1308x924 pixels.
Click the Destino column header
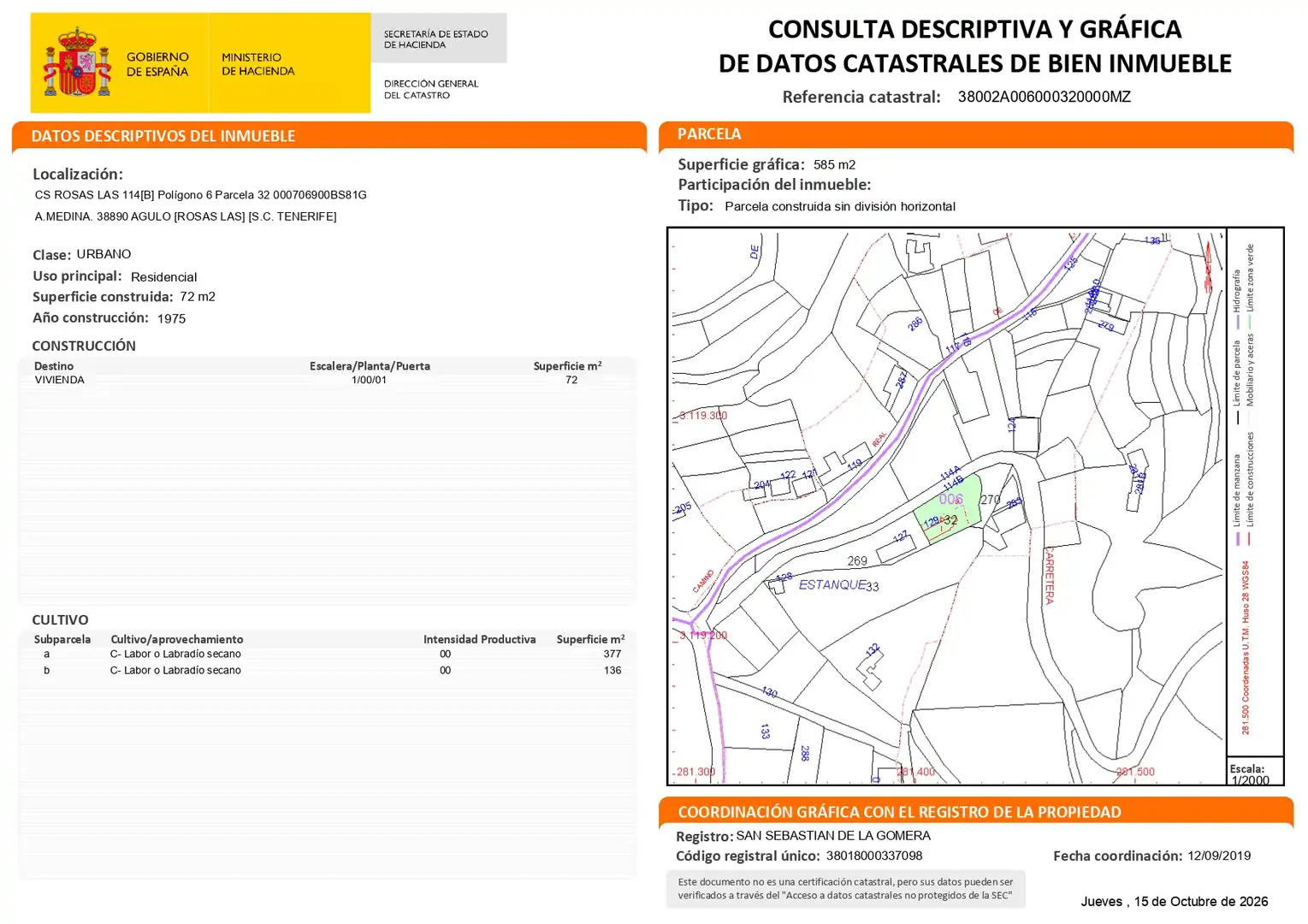pos(54,366)
